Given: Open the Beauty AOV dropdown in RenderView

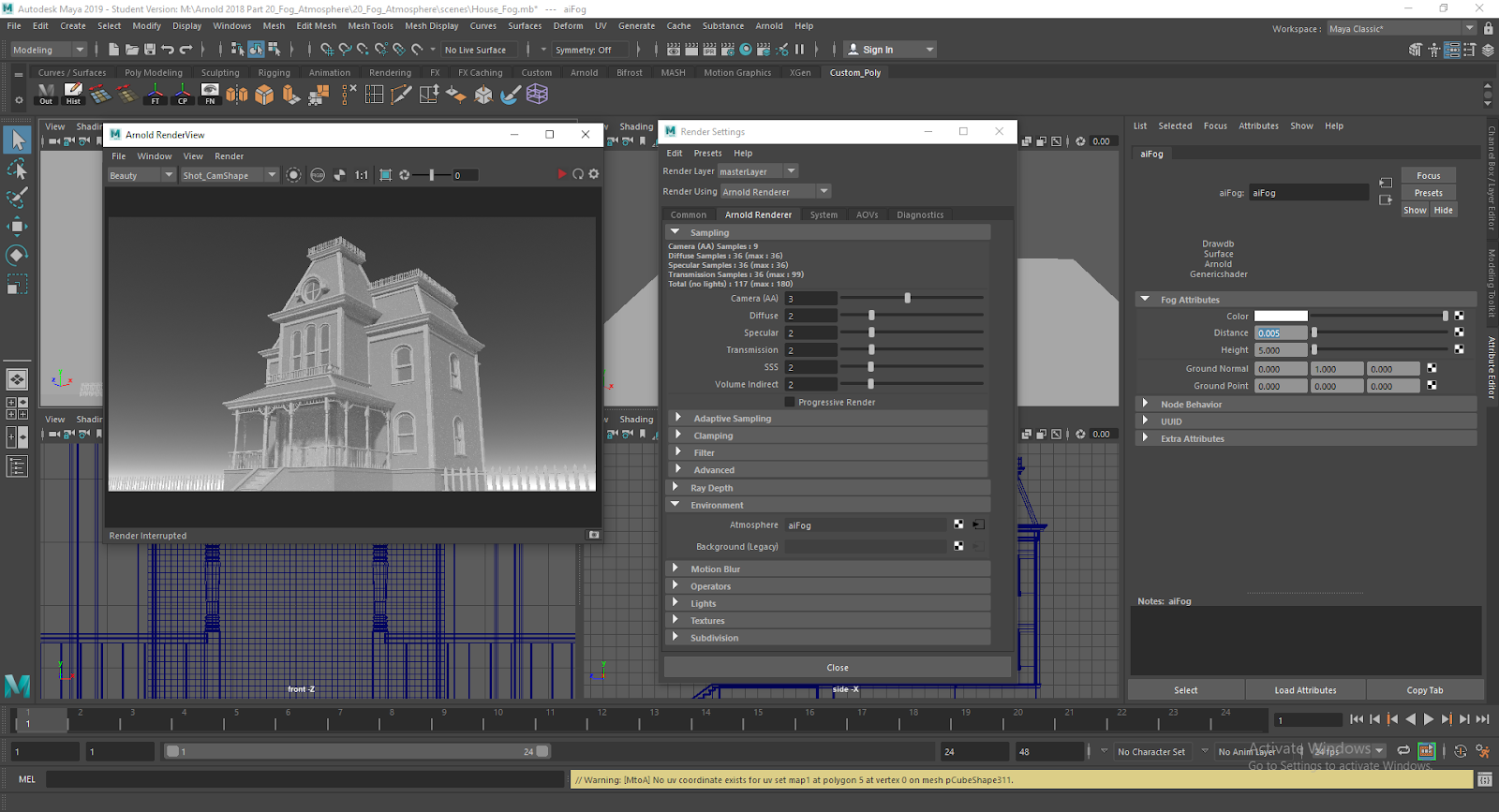Looking at the screenshot, I should coord(141,175).
